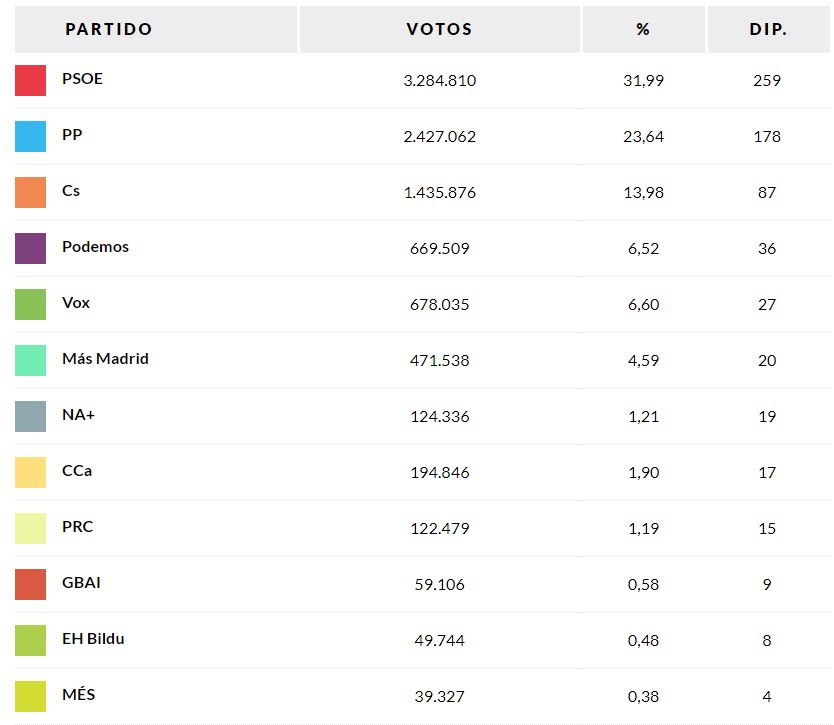This screenshot has height=725, width=834.
Task: Click the PP deputies value 178
Action: click(x=767, y=136)
